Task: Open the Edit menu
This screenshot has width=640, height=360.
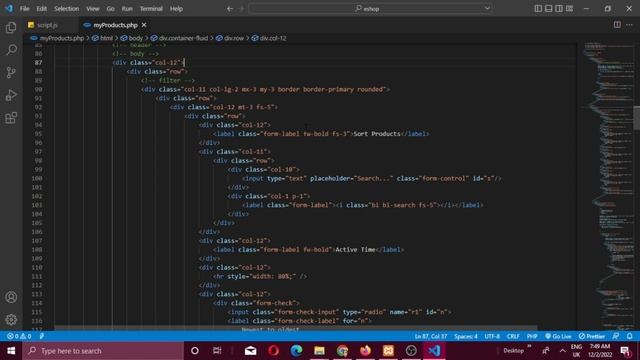Action: coord(41,9)
